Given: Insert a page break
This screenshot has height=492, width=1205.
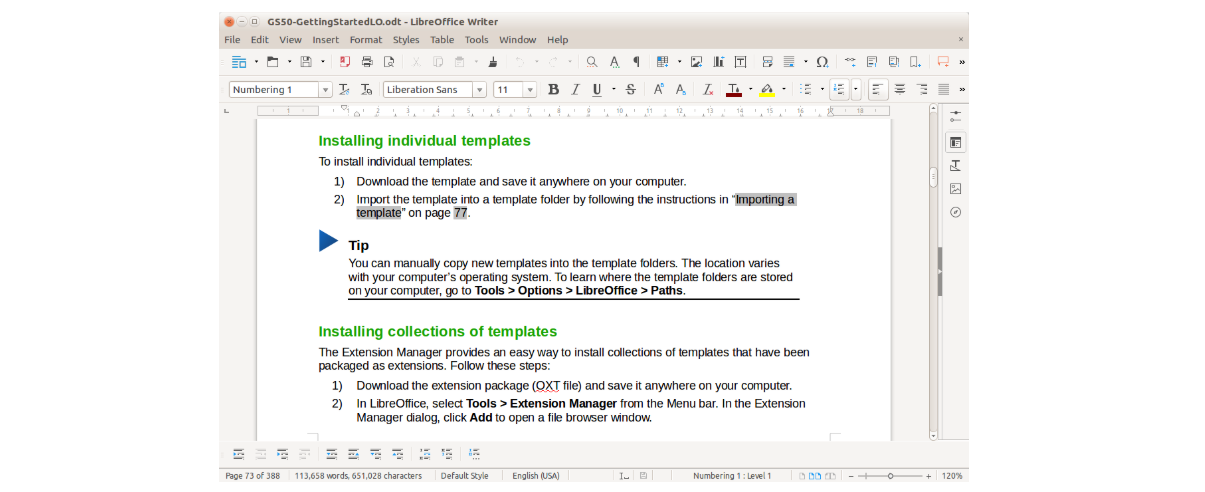Looking at the screenshot, I should pyautogui.click(x=767, y=62).
